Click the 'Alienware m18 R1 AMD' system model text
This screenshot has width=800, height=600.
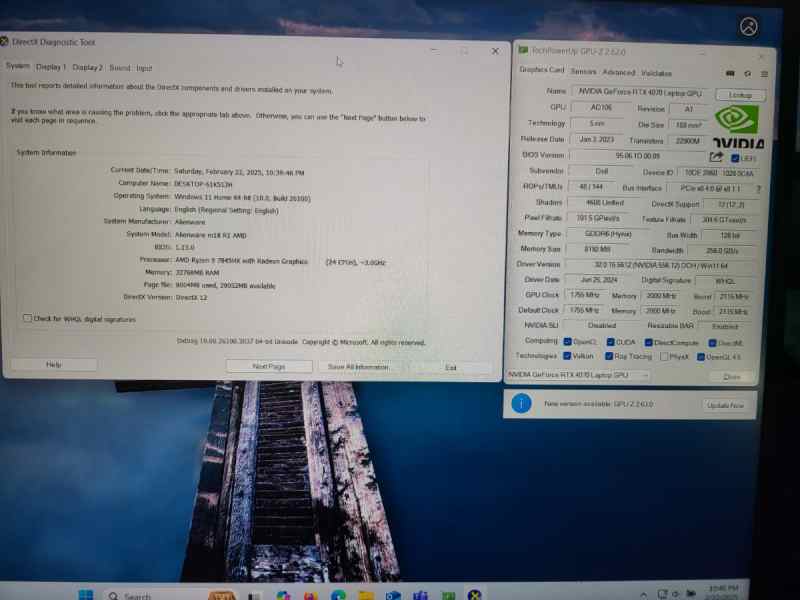[x=211, y=235]
